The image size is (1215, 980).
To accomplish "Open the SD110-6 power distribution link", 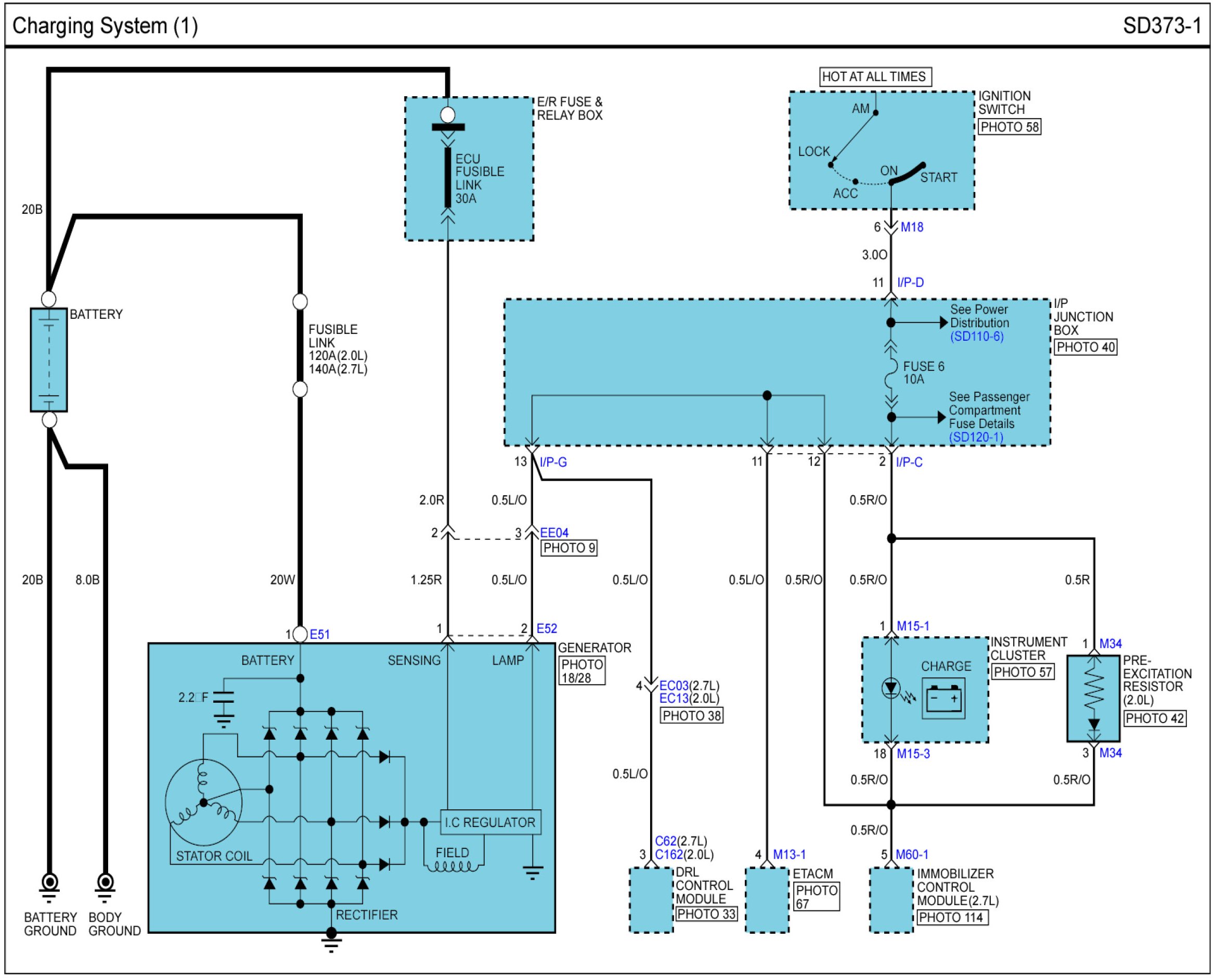I will pos(976,337).
